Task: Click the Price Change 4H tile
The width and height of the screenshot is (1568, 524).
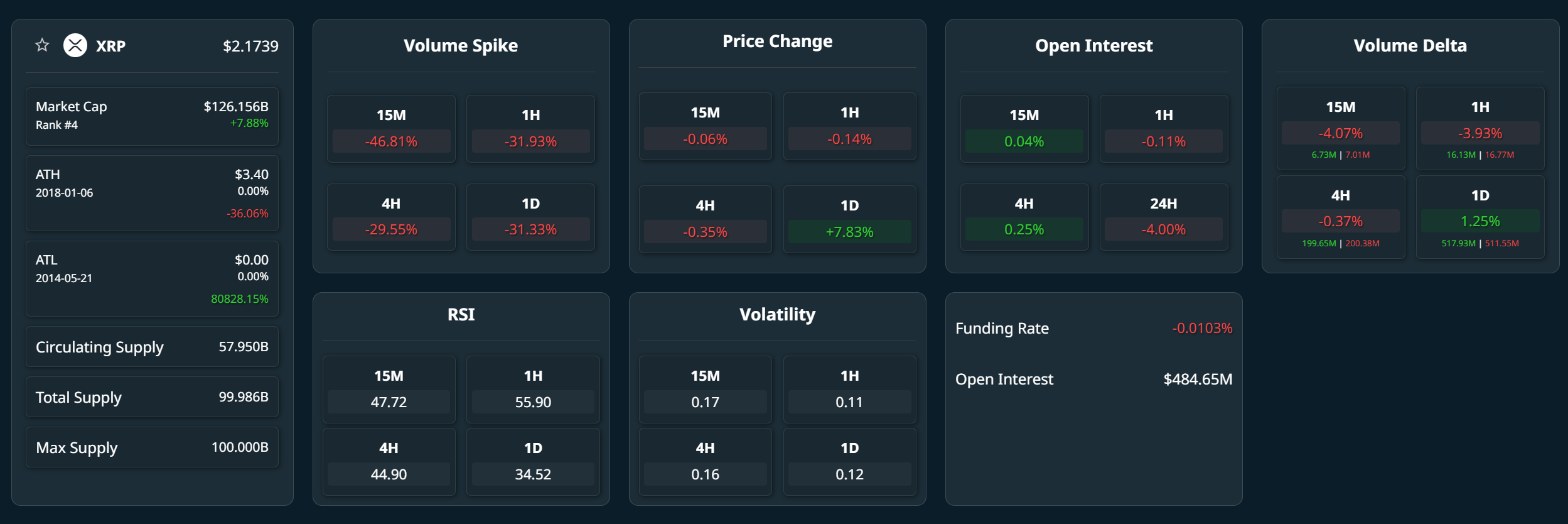Action: click(x=705, y=219)
